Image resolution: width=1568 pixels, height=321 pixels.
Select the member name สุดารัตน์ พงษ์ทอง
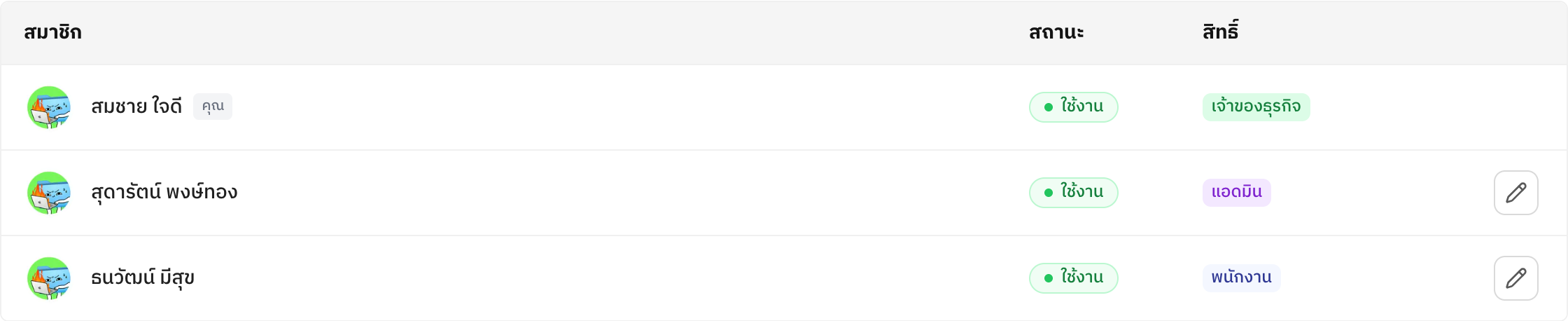point(164,192)
